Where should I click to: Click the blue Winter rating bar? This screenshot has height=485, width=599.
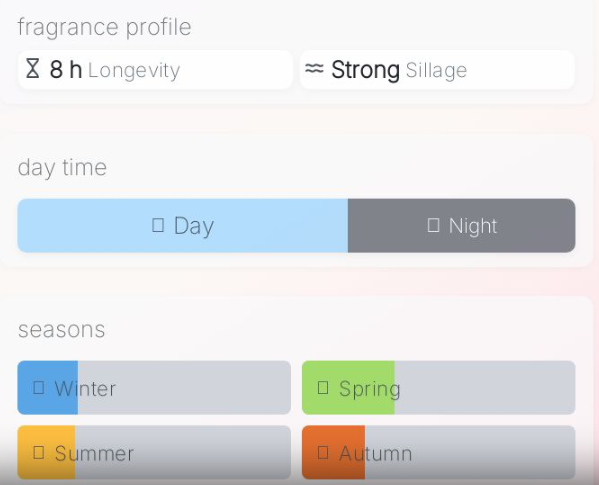coord(154,388)
